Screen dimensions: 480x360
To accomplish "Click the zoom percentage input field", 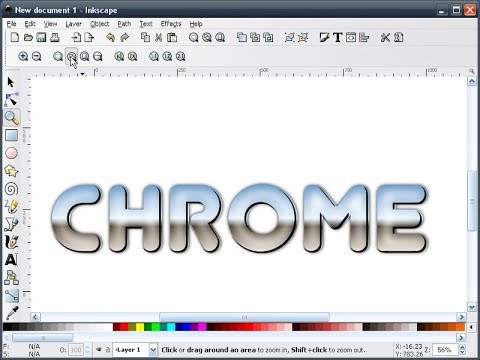I will (446, 350).
